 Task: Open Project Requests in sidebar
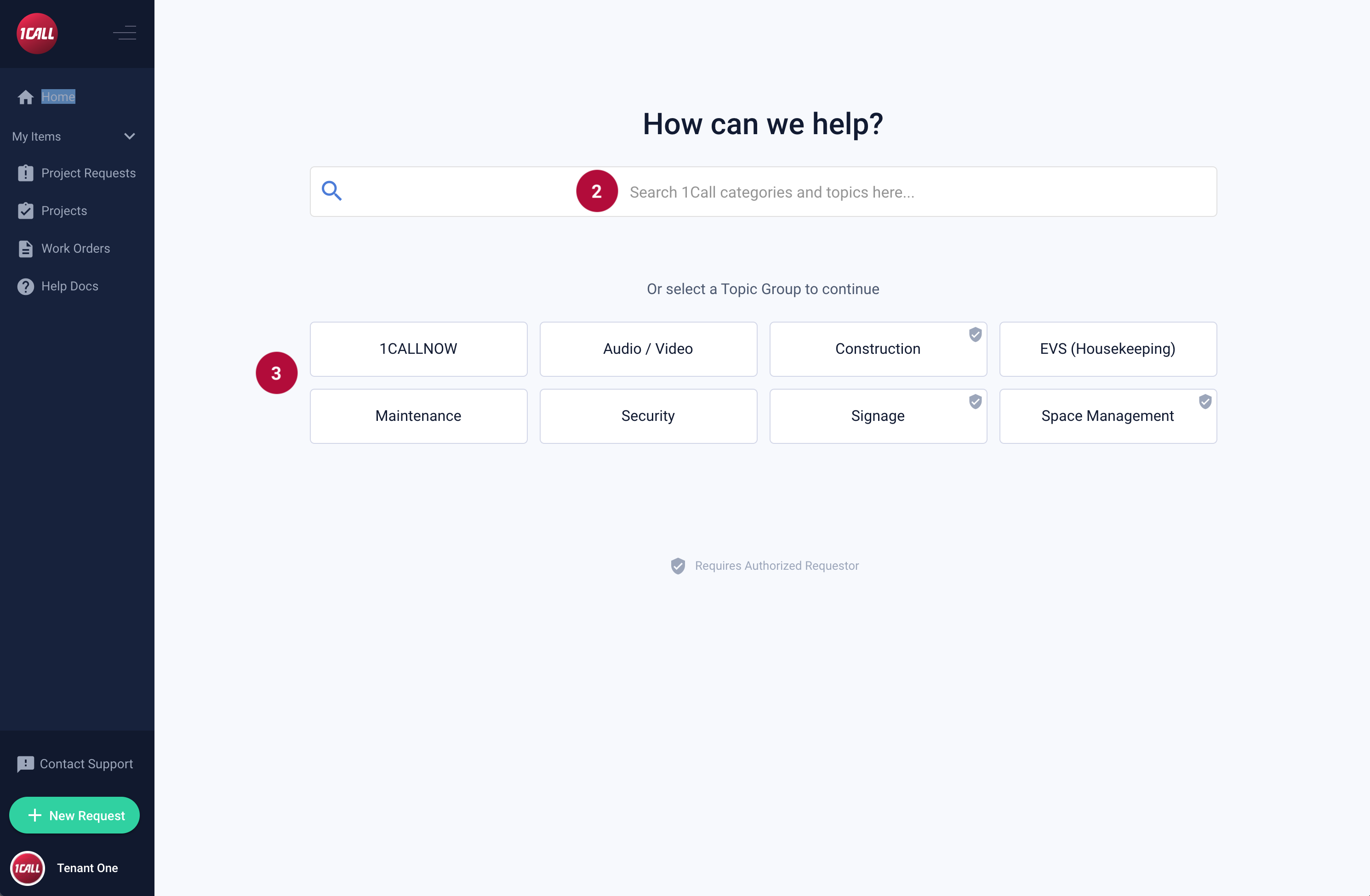click(x=88, y=173)
